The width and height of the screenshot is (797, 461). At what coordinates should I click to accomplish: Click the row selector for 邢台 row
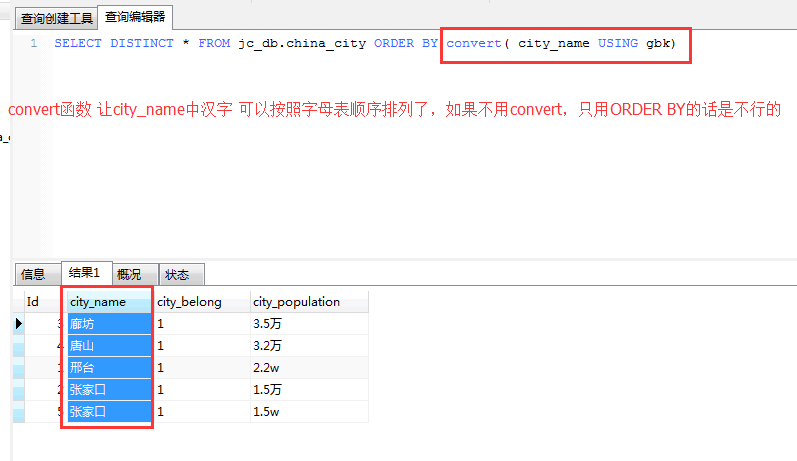point(19,367)
